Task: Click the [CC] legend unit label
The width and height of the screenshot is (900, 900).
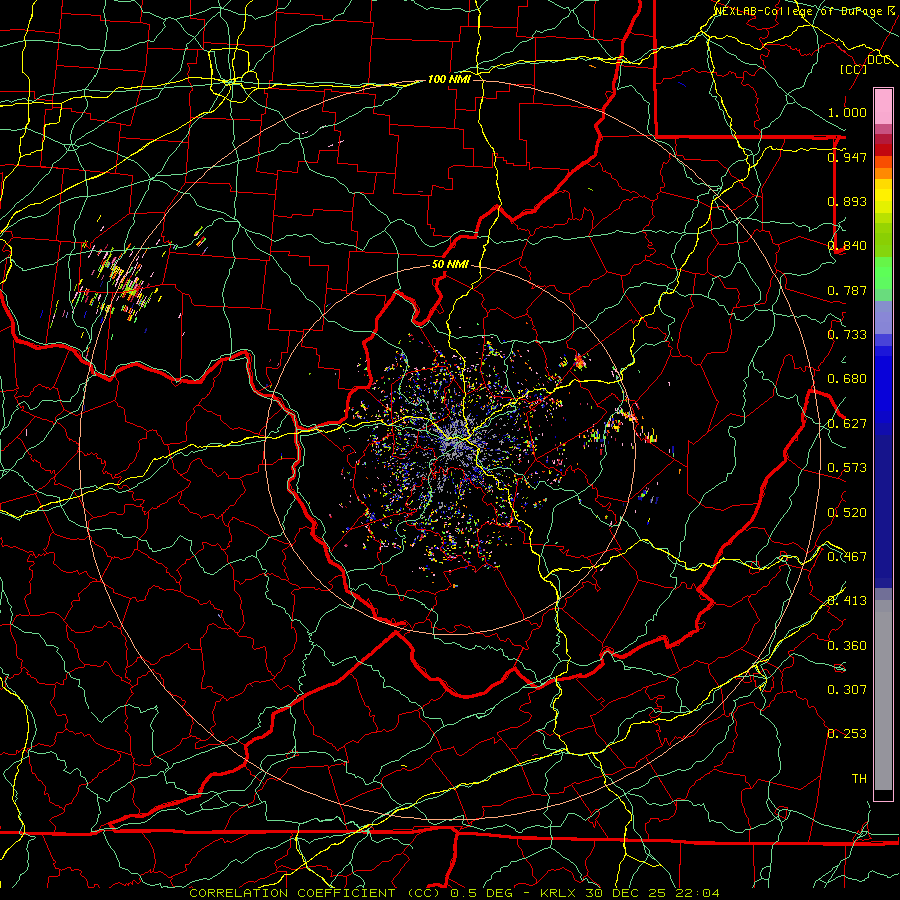Action: [853, 69]
